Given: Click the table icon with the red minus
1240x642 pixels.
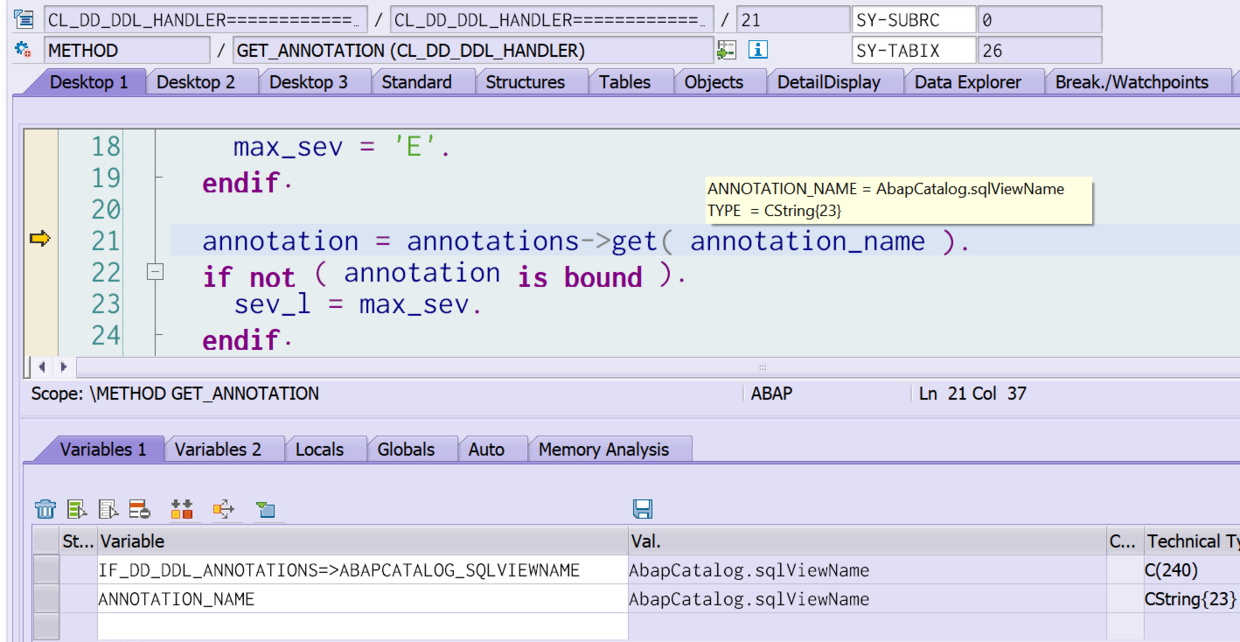Looking at the screenshot, I should [139, 509].
